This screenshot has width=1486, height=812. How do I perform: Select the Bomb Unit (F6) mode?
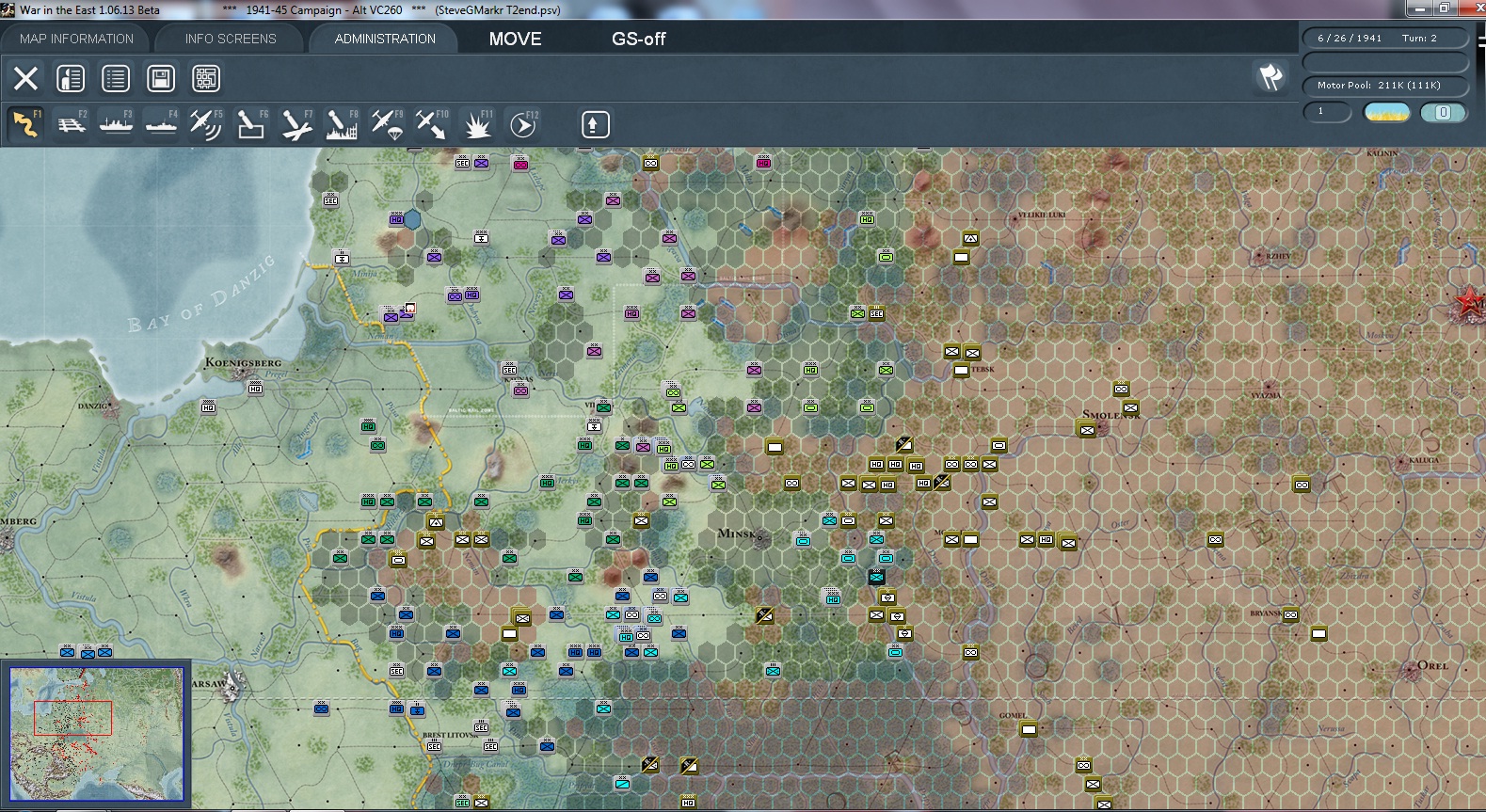[251, 124]
